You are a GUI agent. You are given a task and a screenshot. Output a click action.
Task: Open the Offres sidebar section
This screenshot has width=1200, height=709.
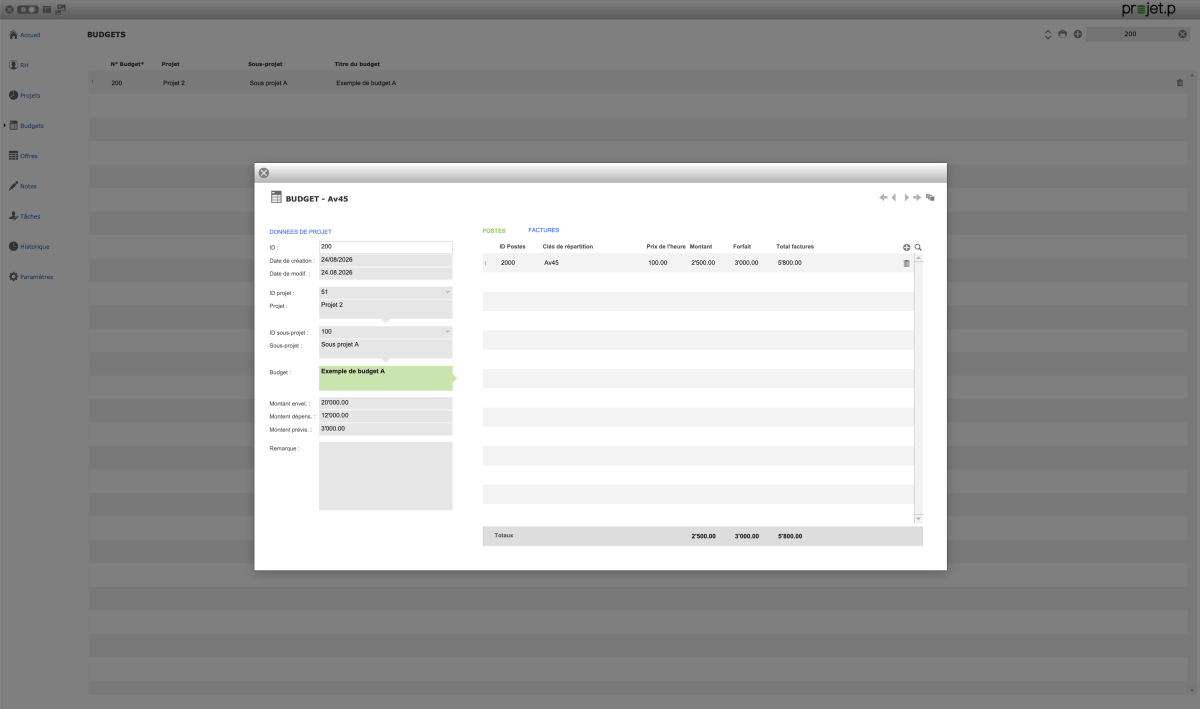(24, 156)
